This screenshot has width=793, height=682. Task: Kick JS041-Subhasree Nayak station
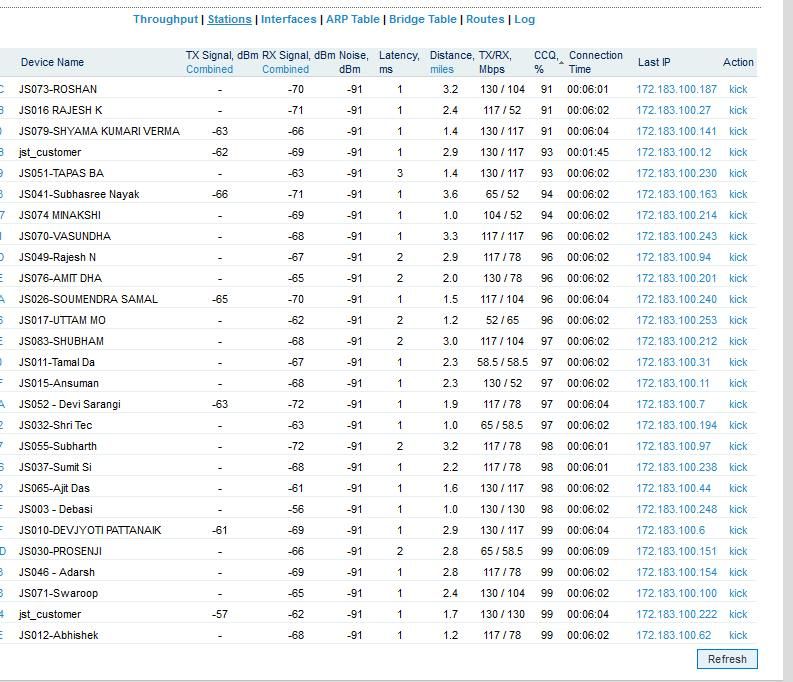738,195
